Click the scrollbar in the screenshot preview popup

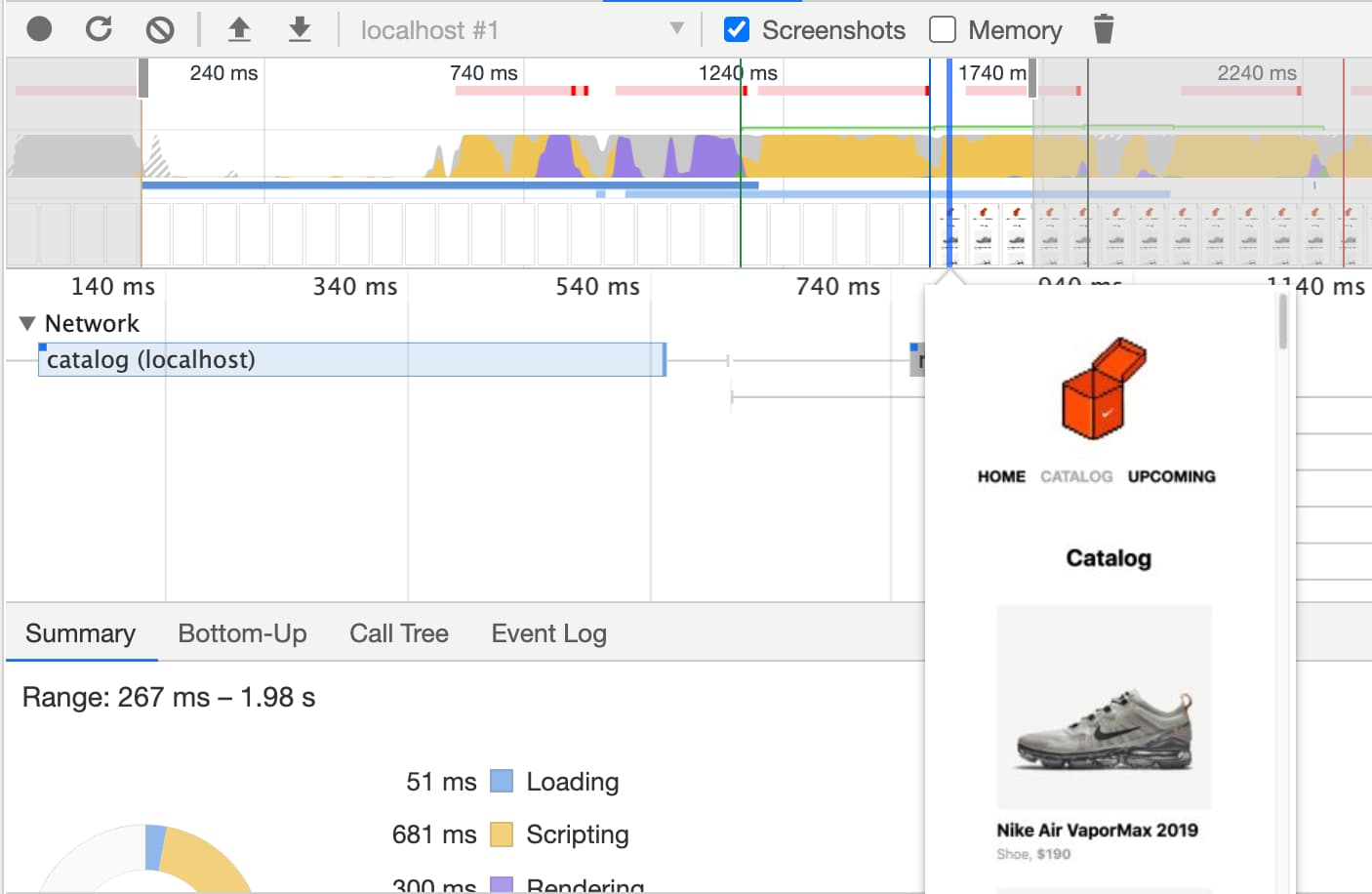(1282, 322)
